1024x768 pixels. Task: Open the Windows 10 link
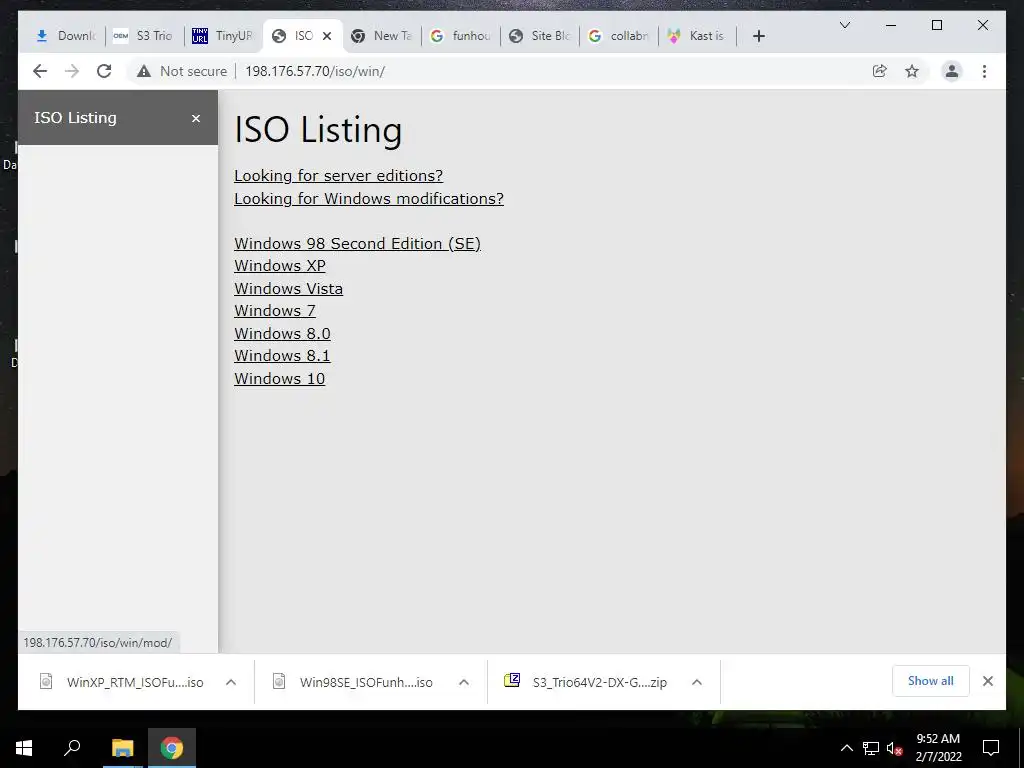tap(280, 379)
